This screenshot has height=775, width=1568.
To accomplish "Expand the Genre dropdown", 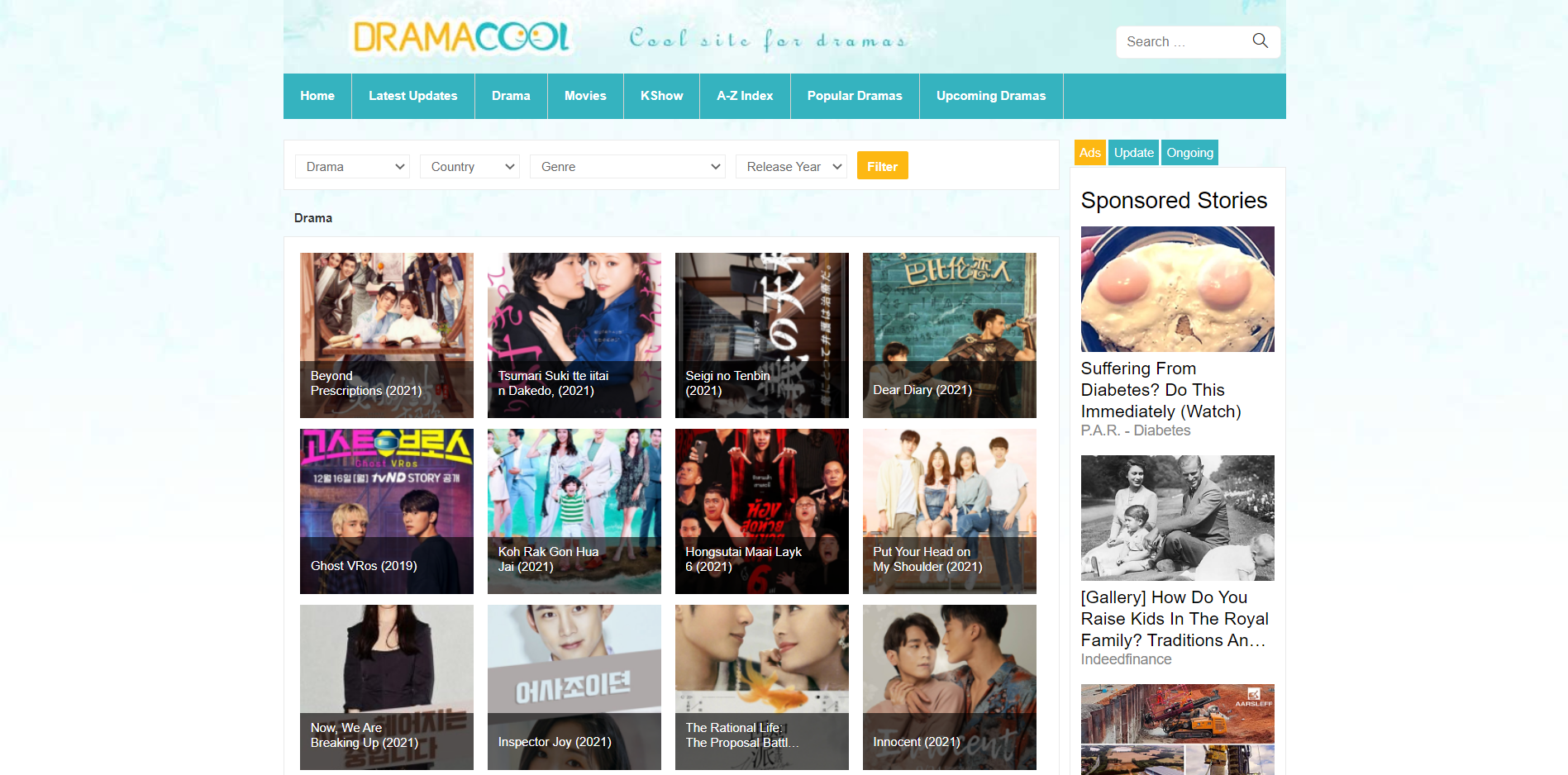I will point(627,166).
